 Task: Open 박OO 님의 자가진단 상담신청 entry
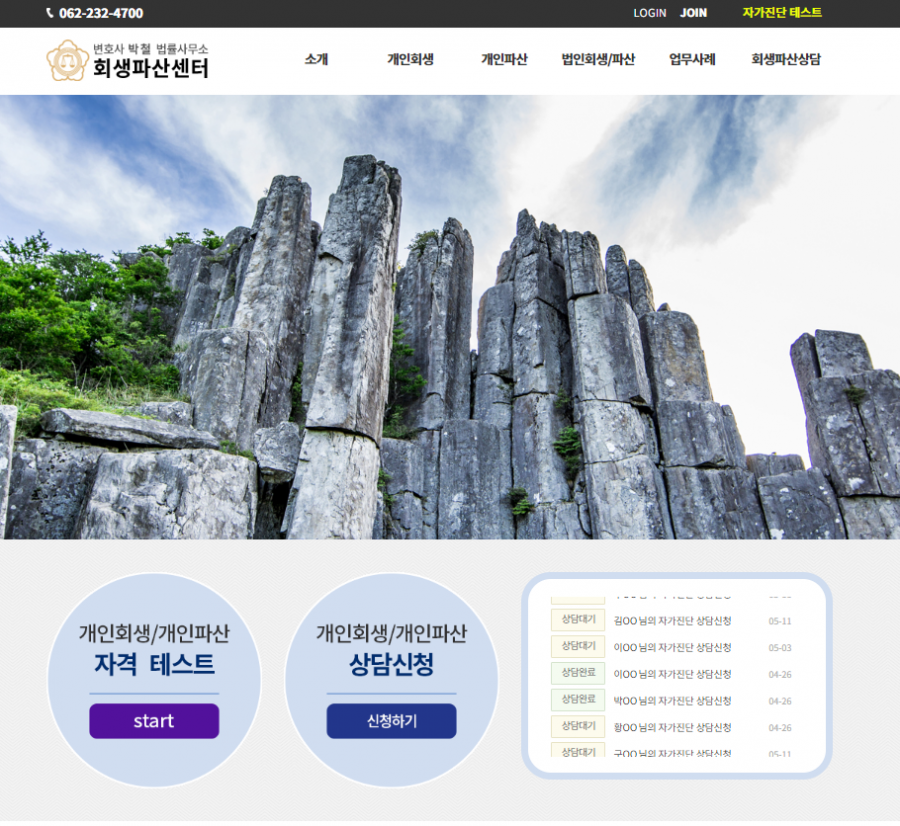coord(672,700)
